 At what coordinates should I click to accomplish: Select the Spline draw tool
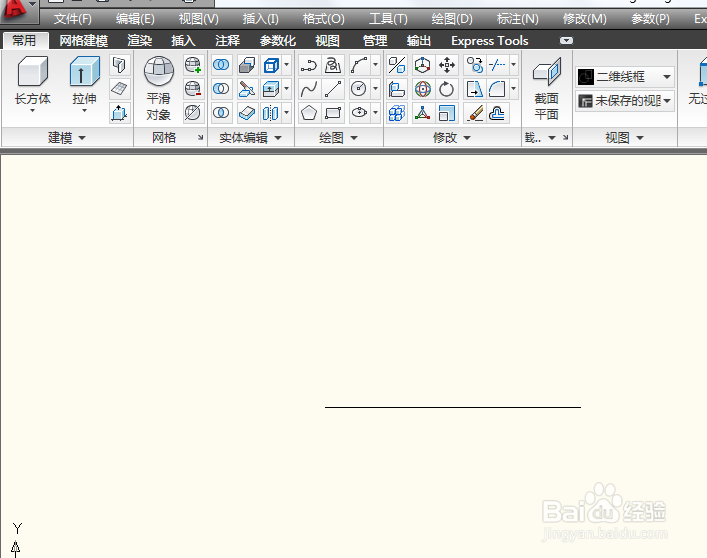tap(309, 89)
